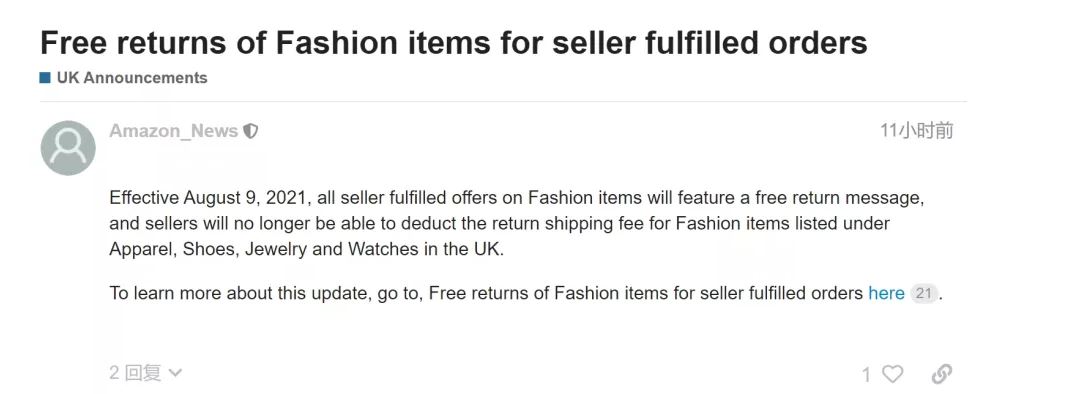The width and height of the screenshot is (1073, 394).
Task: Open the Amazon_News profile name
Action: point(174,131)
